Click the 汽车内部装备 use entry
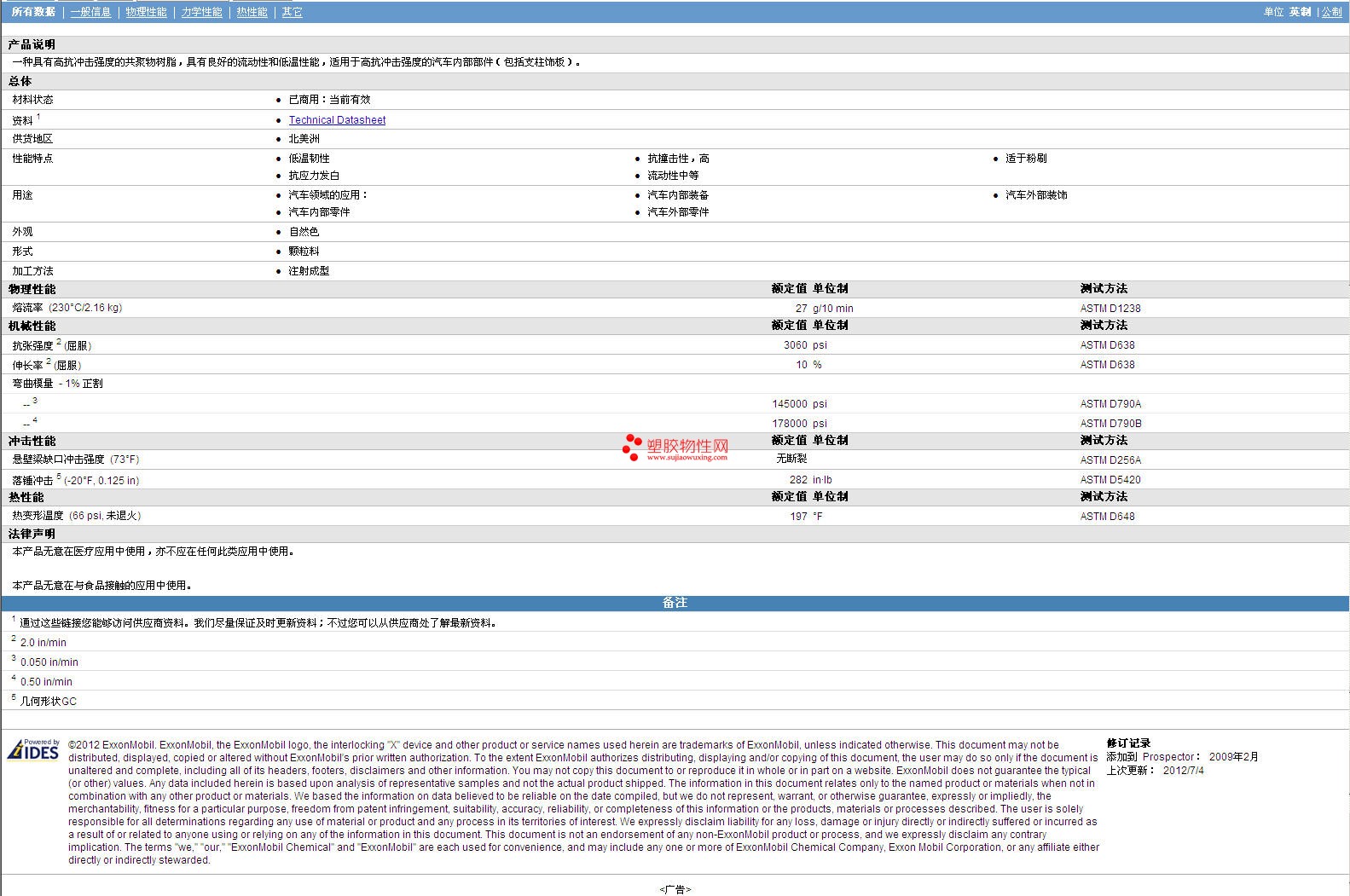Image resolution: width=1350 pixels, height=896 pixels. 678,195
